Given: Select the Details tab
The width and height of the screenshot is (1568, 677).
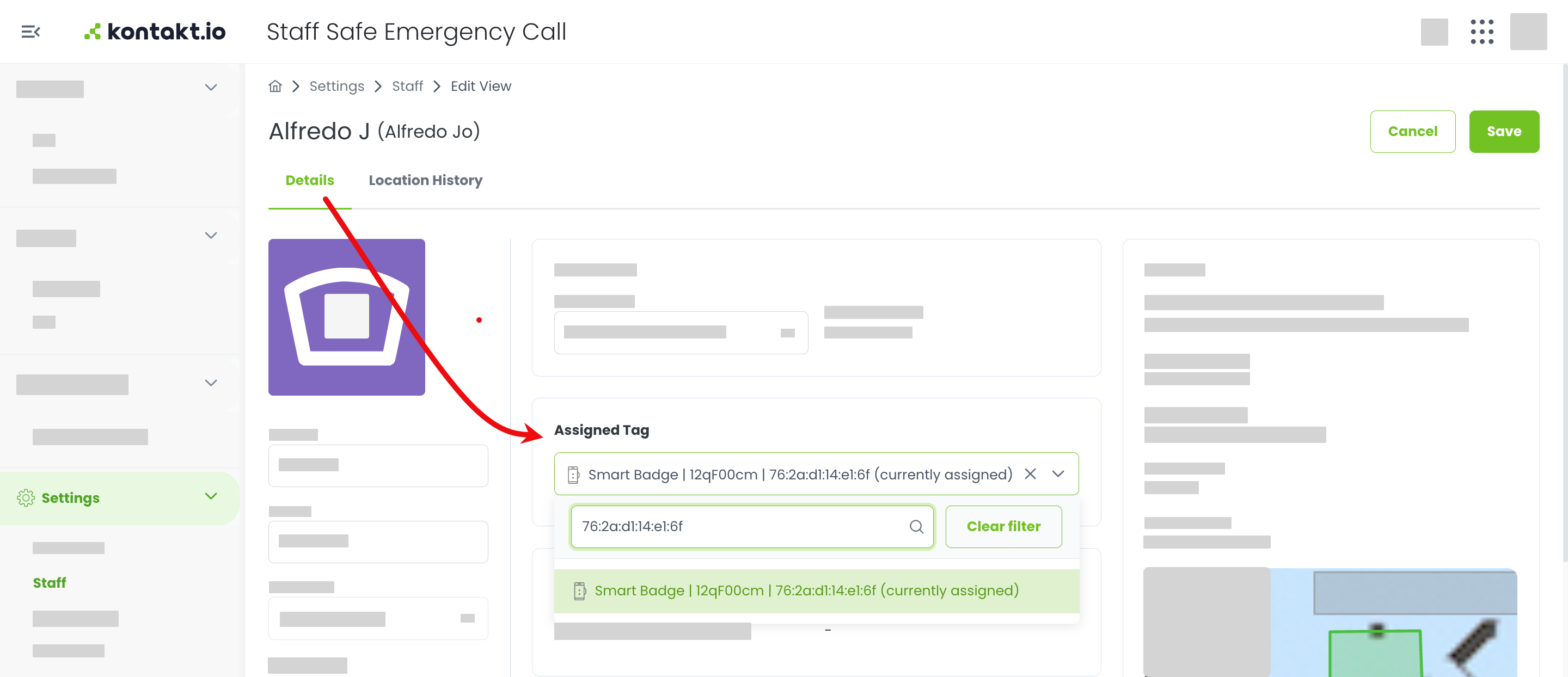Looking at the screenshot, I should click(x=309, y=180).
